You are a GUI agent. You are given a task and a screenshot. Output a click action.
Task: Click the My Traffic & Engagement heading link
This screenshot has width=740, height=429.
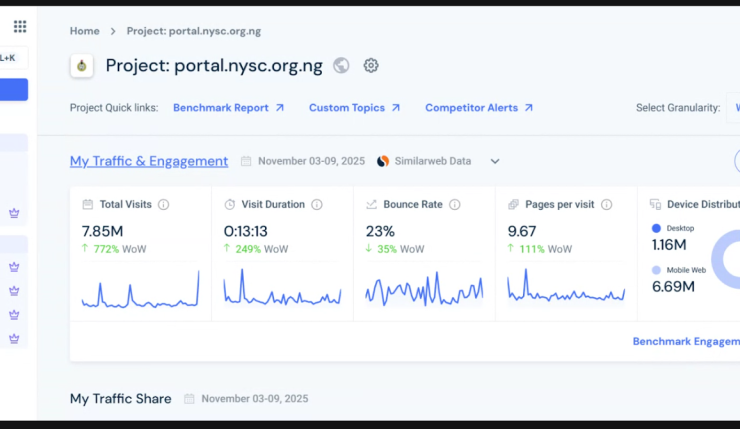149,161
